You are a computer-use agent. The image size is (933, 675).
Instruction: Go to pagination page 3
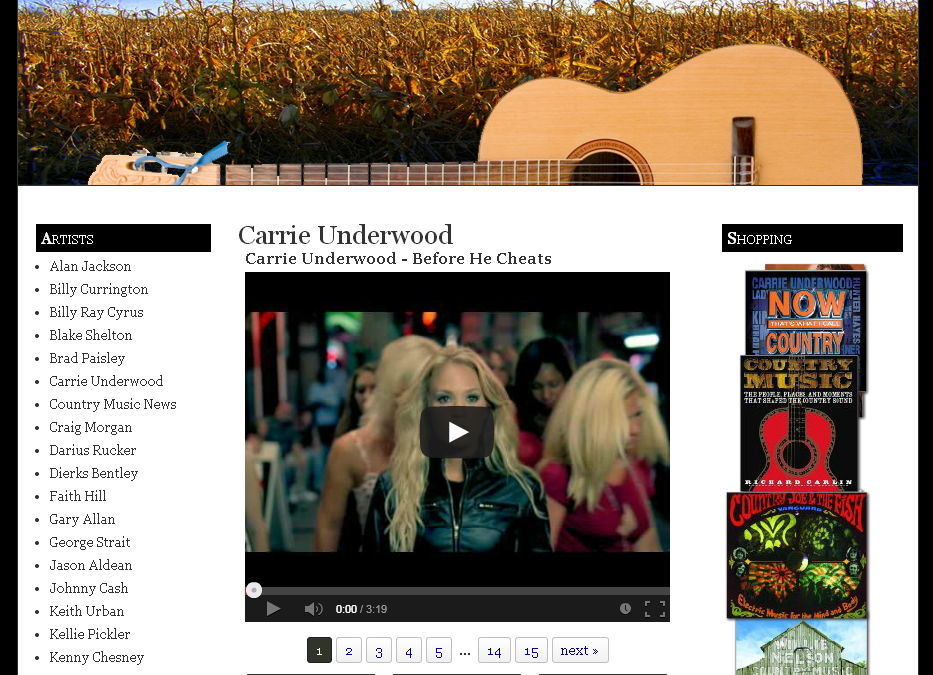378,650
